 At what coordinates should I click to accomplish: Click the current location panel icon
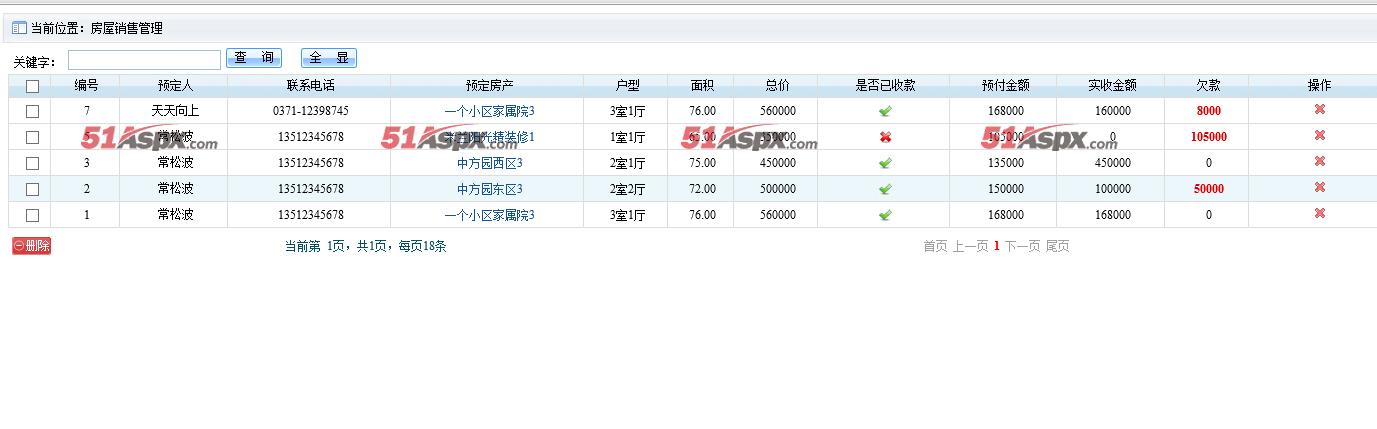(19, 28)
